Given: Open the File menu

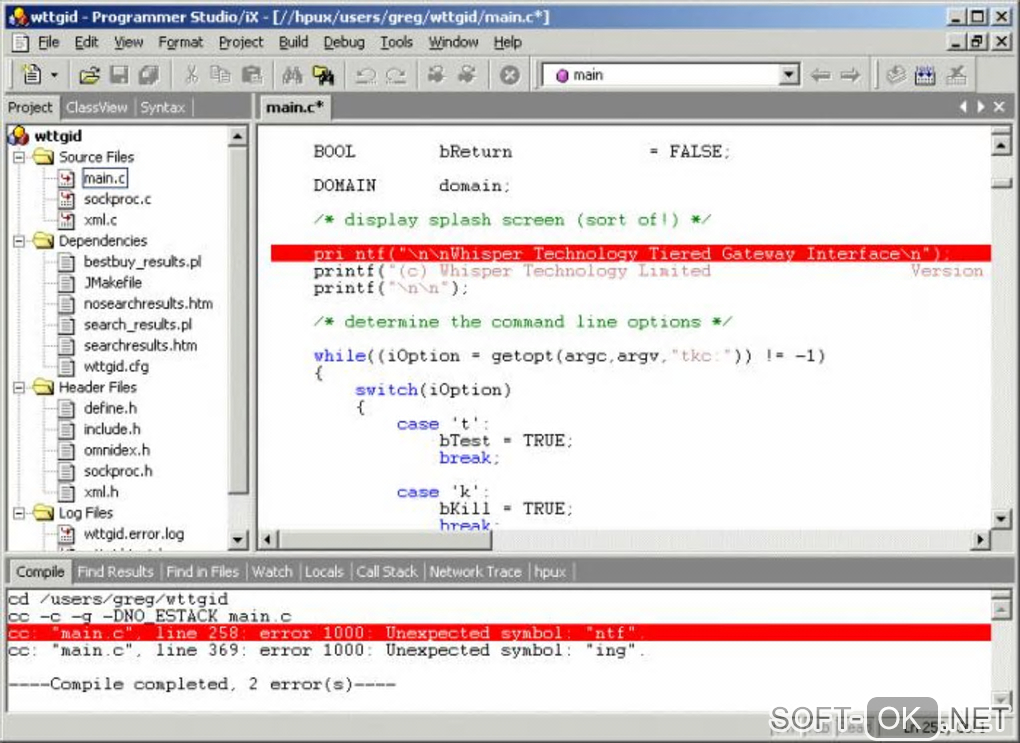Looking at the screenshot, I should (x=49, y=42).
